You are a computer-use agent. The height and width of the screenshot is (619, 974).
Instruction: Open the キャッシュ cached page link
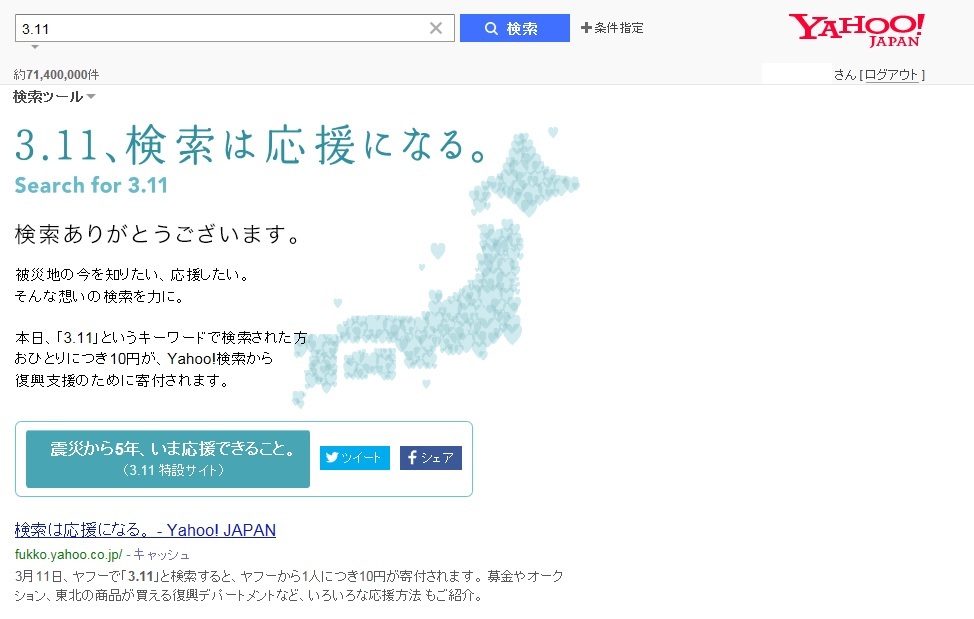pos(162,554)
